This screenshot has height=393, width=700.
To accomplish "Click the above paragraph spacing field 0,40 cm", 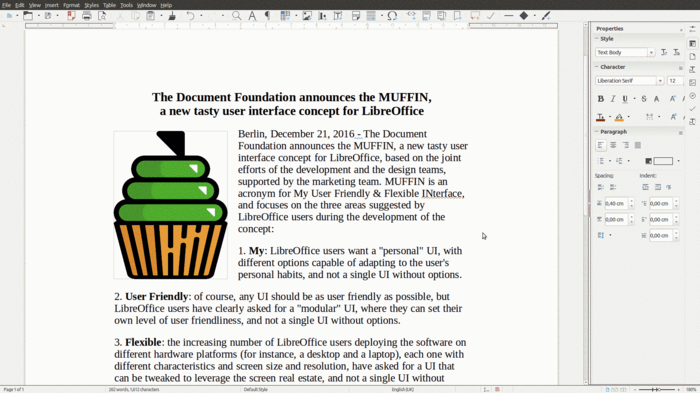I will click(x=616, y=204).
